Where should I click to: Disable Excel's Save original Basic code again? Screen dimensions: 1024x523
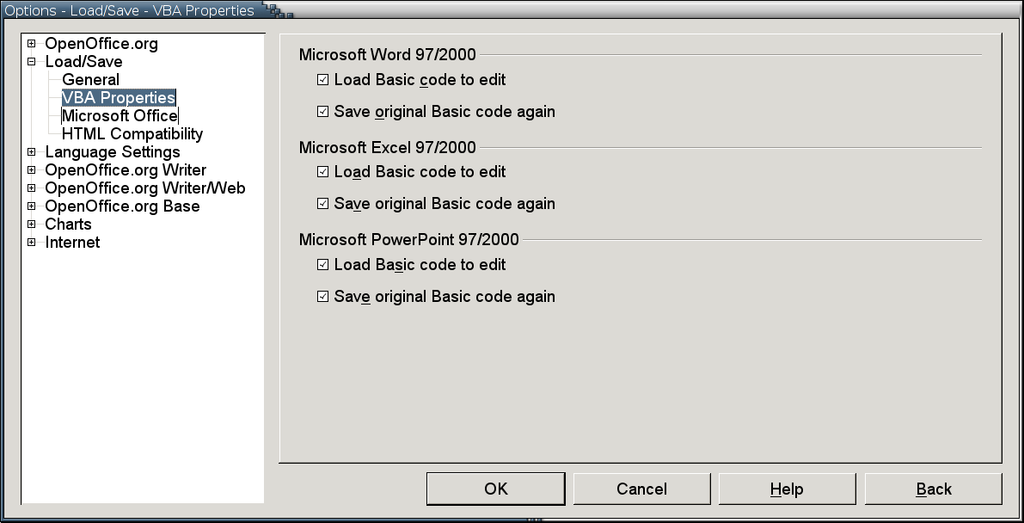pos(323,204)
